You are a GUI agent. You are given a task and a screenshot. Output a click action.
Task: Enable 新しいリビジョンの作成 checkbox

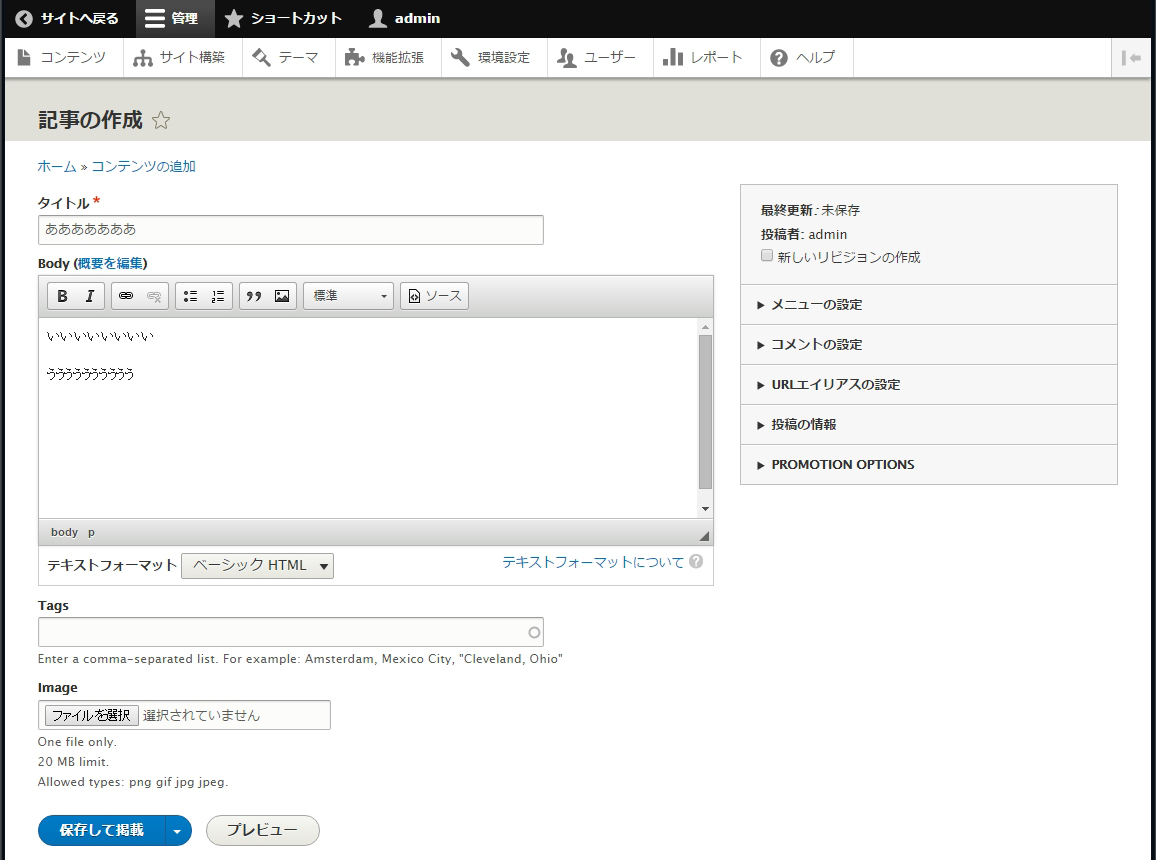tap(767, 256)
